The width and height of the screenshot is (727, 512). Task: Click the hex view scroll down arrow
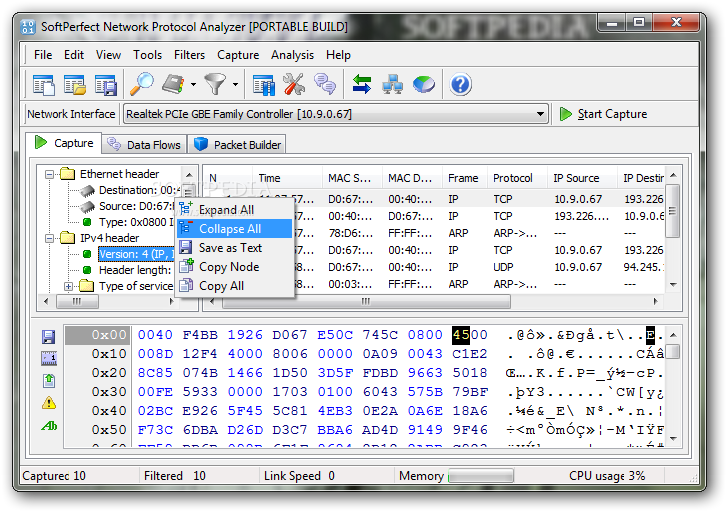[673, 438]
